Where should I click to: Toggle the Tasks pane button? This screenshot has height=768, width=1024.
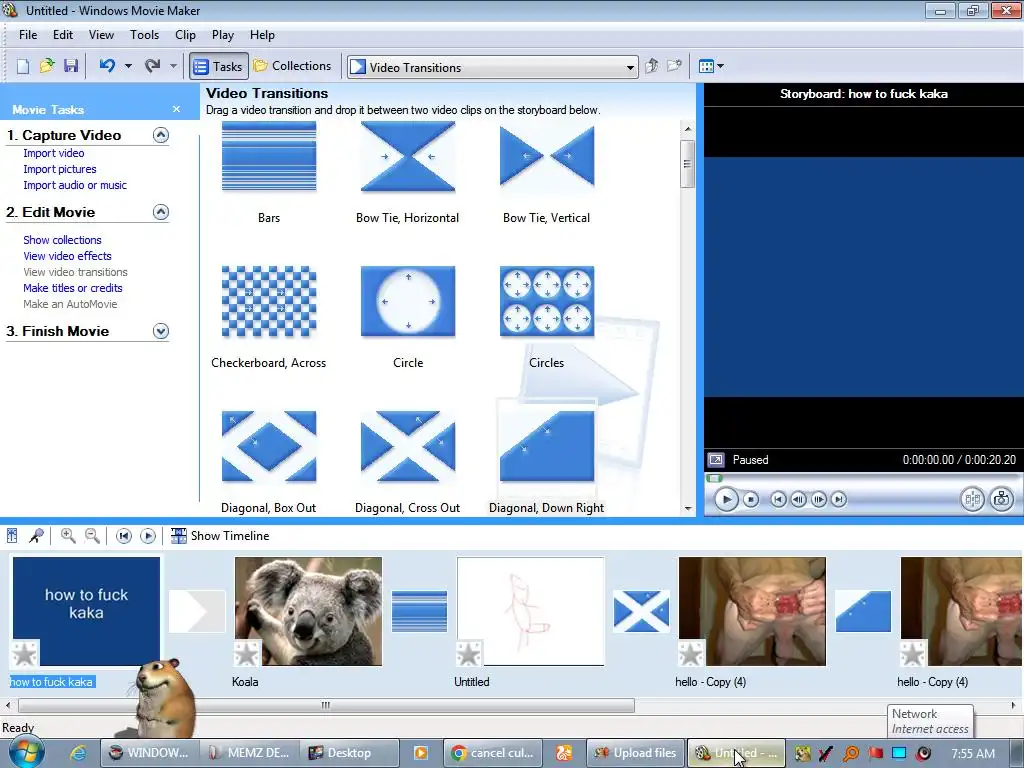[219, 66]
